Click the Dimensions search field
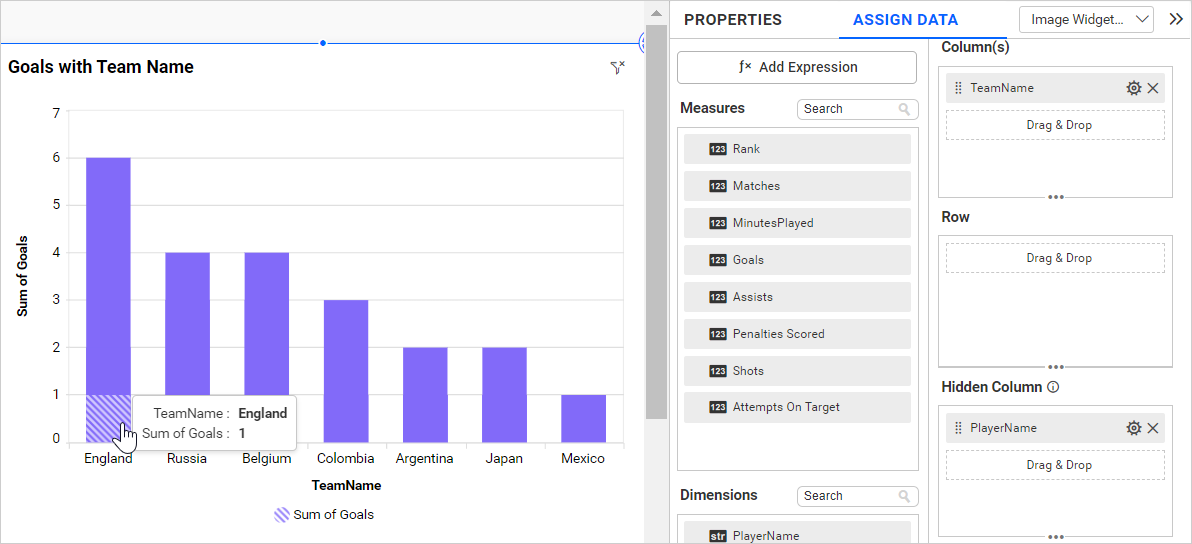Screen dimensions: 1192x544 [x=846, y=496]
